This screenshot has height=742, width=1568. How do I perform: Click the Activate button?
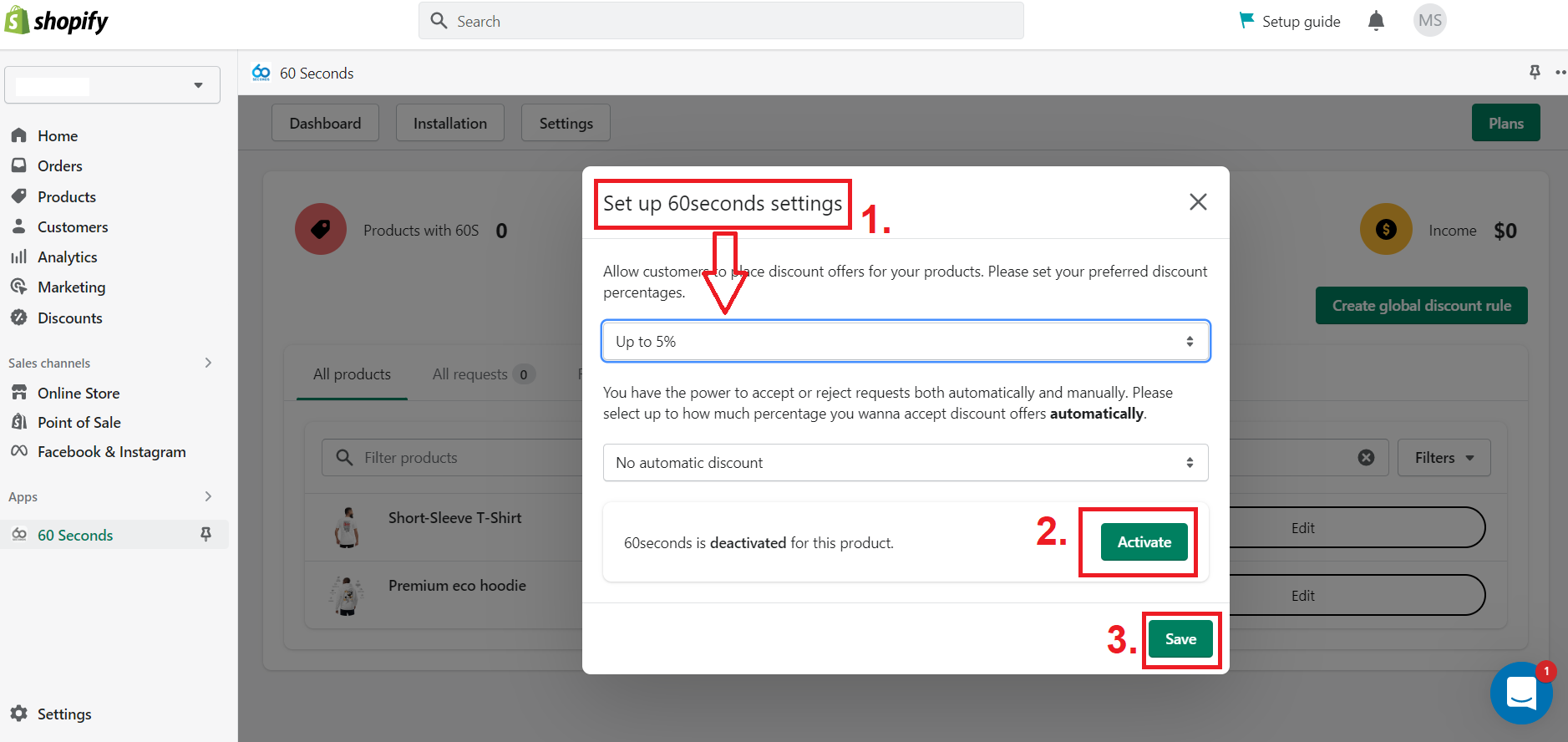[1144, 541]
